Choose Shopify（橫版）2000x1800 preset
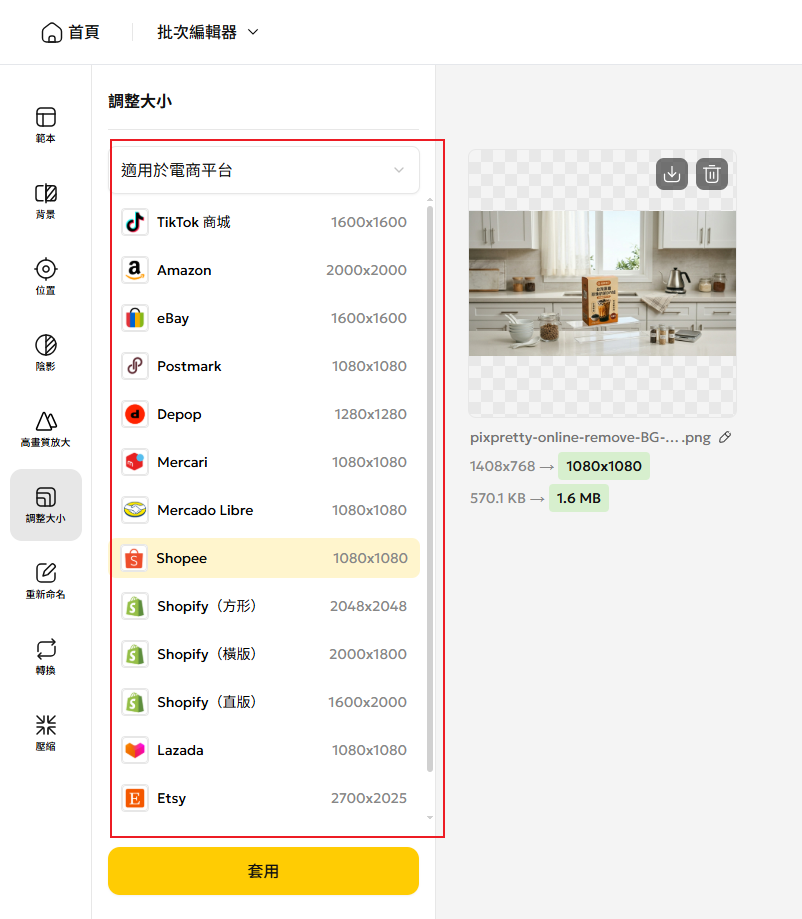 point(265,654)
